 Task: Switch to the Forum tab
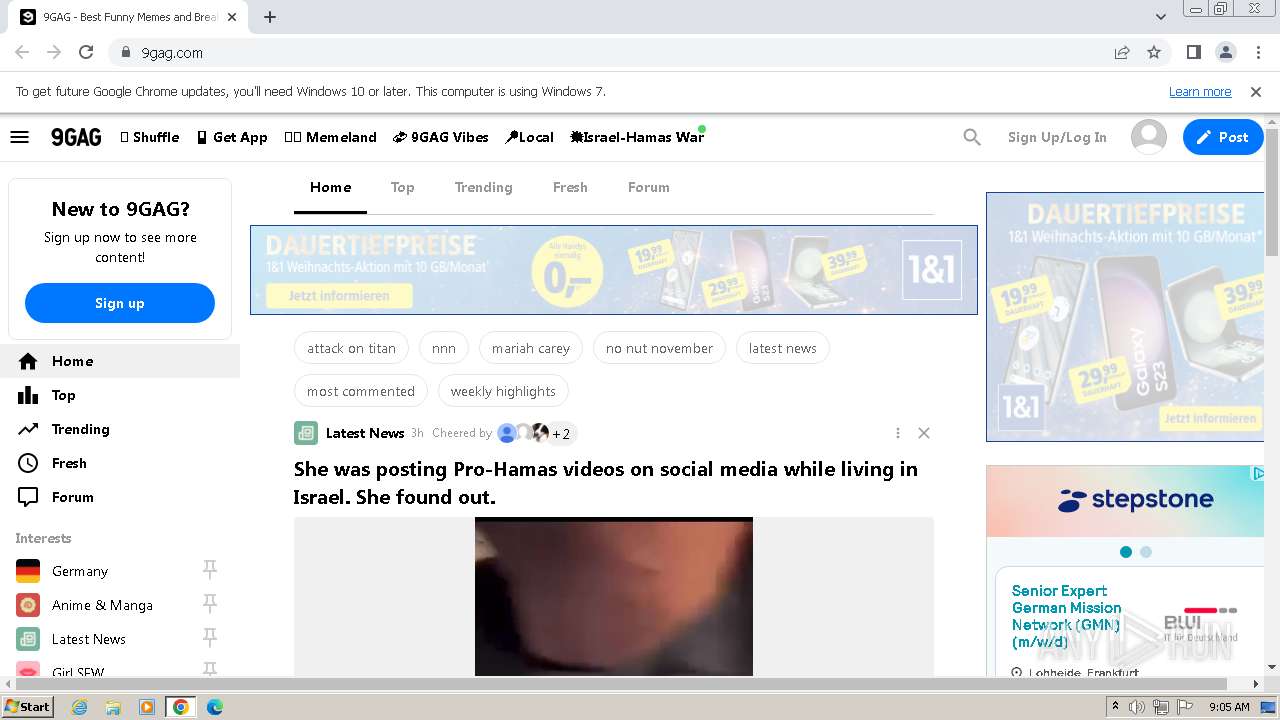[649, 187]
